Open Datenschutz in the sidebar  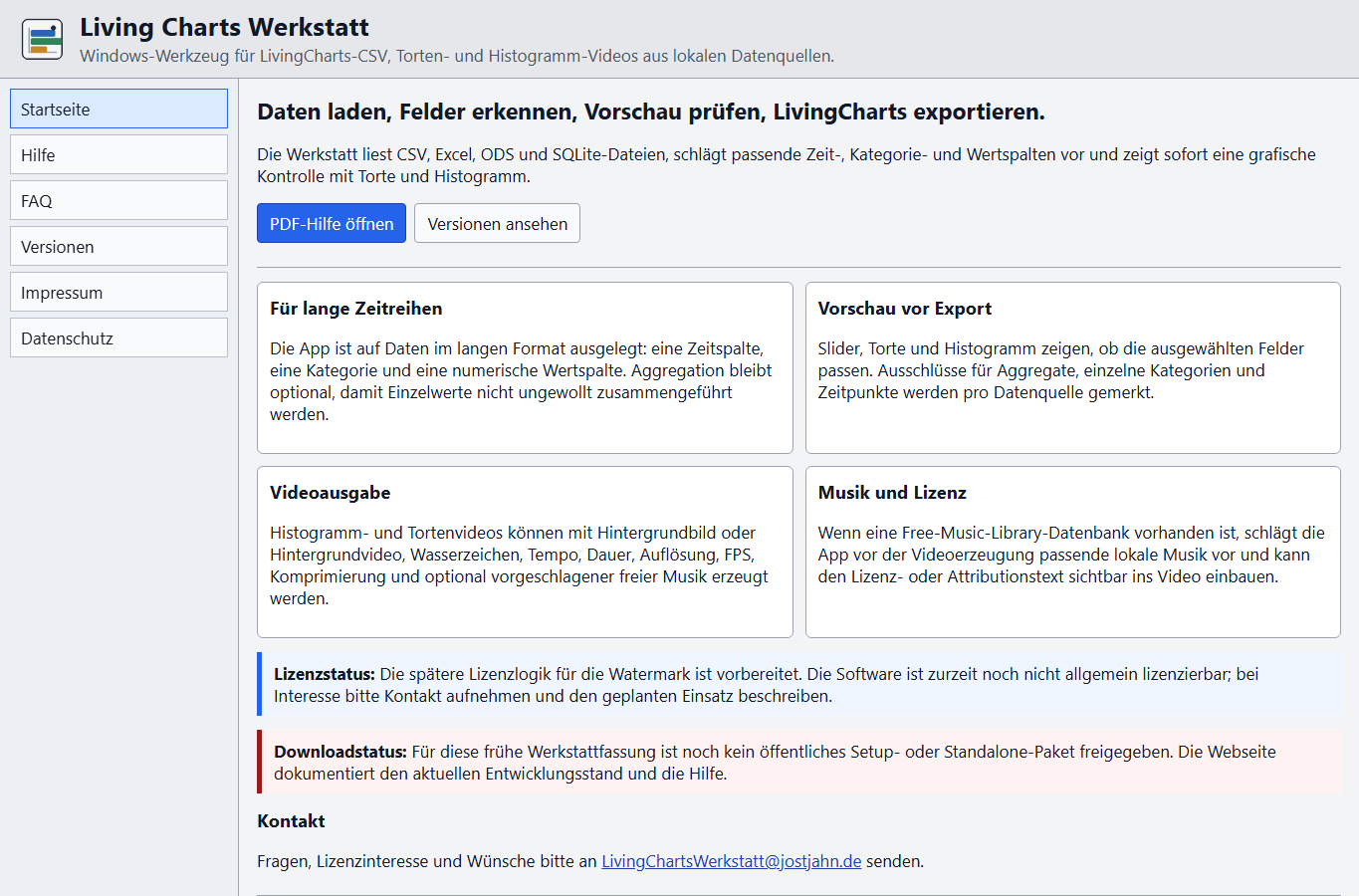point(118,337)
